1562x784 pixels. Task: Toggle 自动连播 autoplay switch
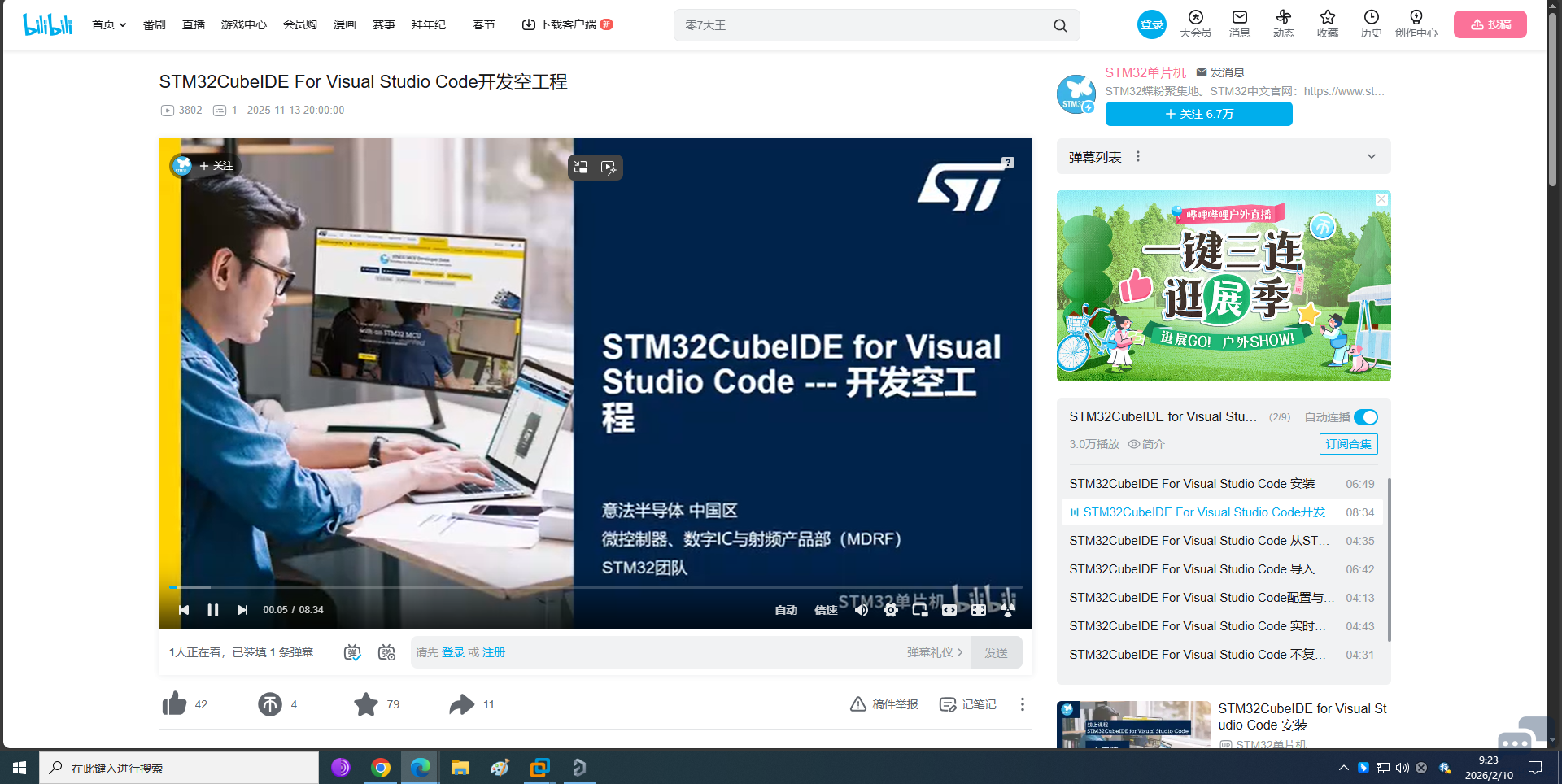click(1366, 417)
